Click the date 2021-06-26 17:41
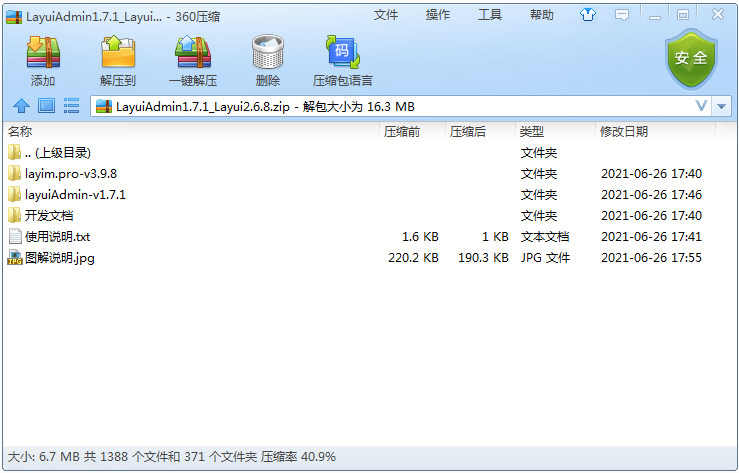 (x=651, y=236)
